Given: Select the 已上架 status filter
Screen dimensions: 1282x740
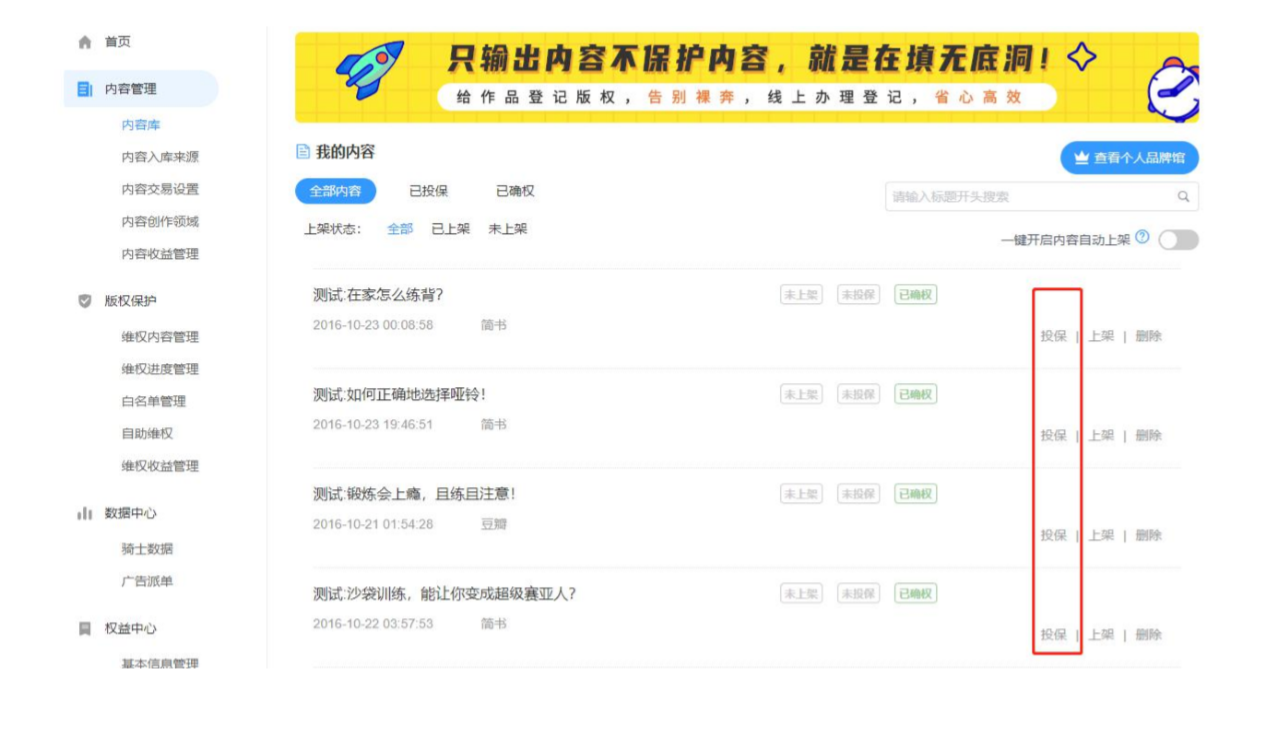Looking at the screenshot, I should point(450,229).
